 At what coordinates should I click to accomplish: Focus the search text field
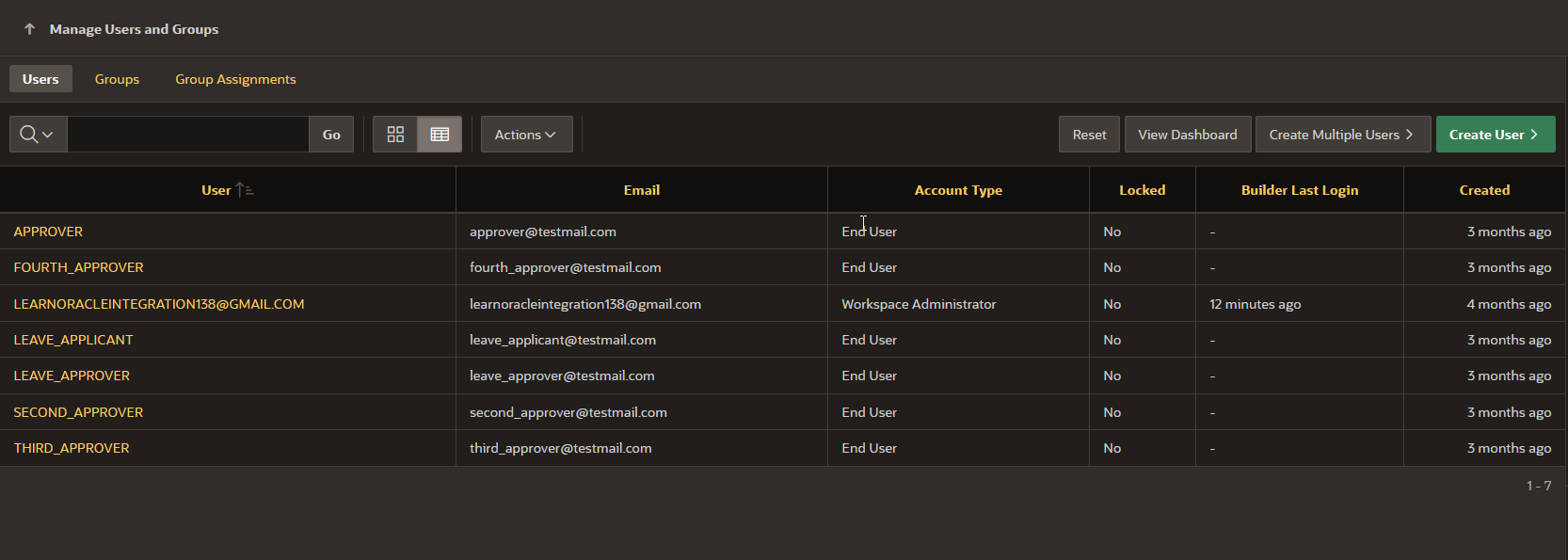(x=188, y=135)
